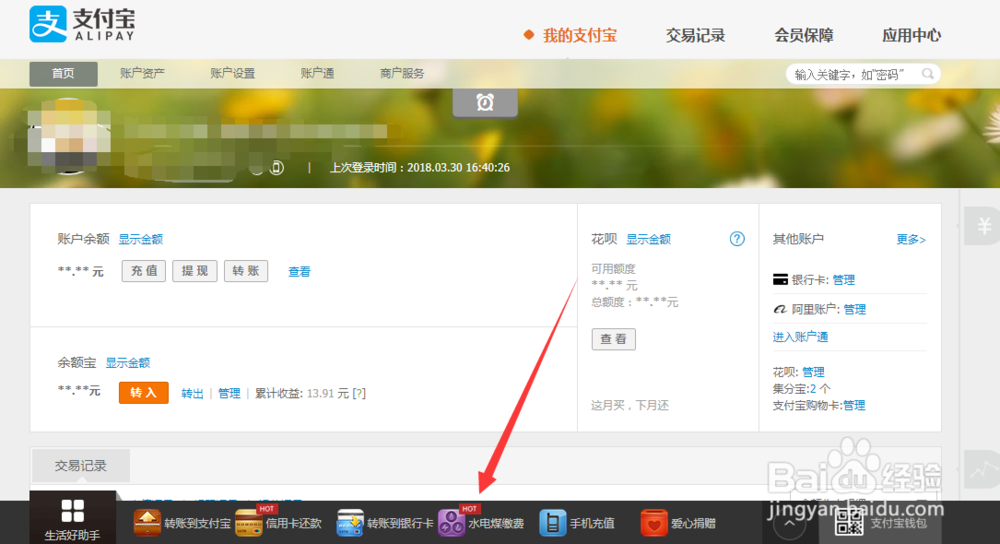The image size is (1000, 544).
Task: Click the blurred profile avatar
Action: point(68,136)
